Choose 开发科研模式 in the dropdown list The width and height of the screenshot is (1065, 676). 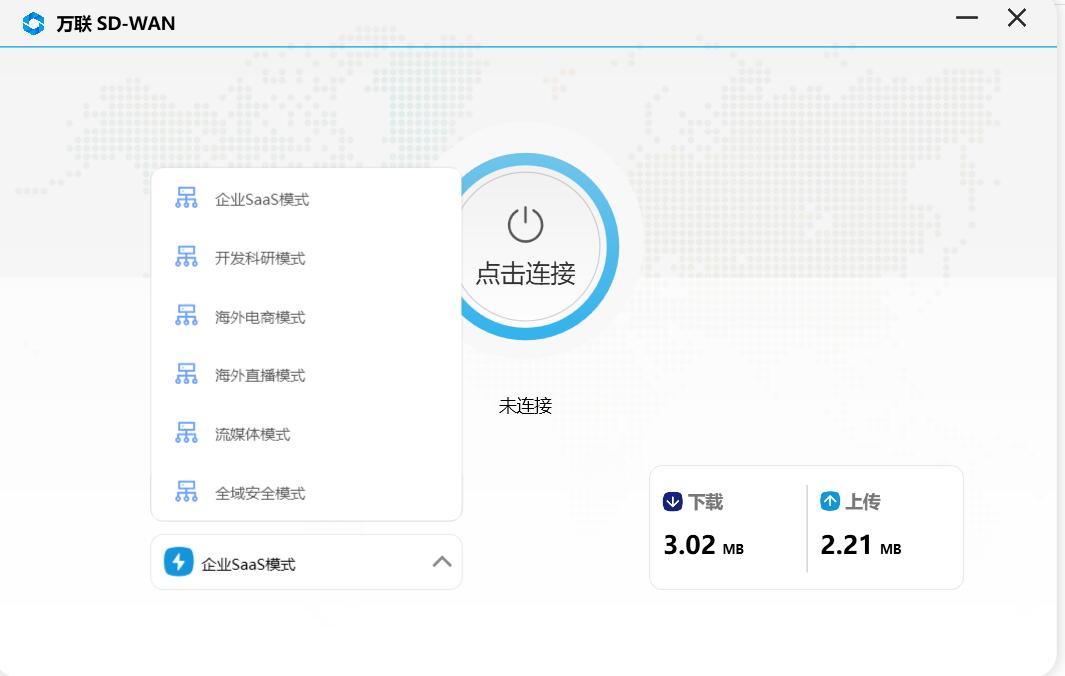click(x=260, y=259)
